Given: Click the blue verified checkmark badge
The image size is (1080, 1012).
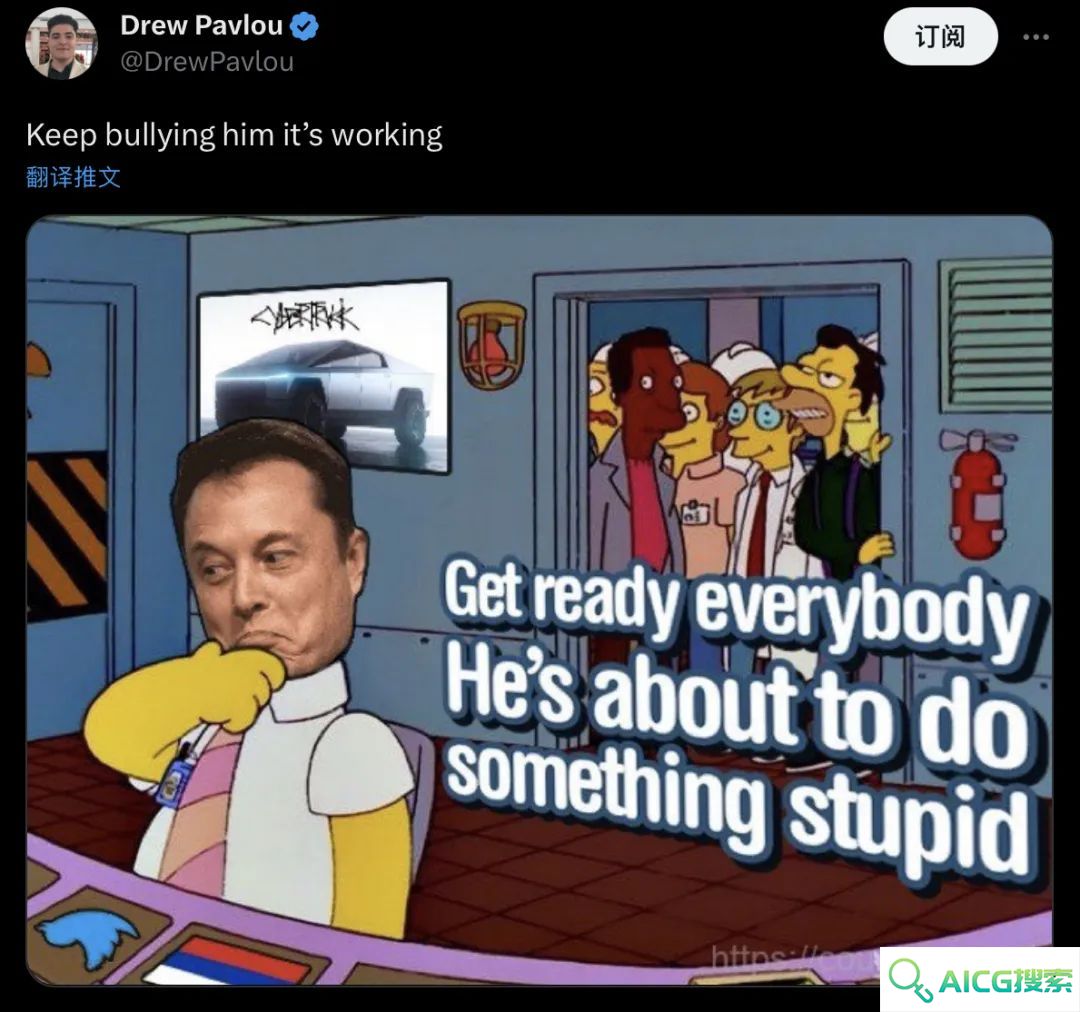Looking at the screenshot, I should point(304,25).
